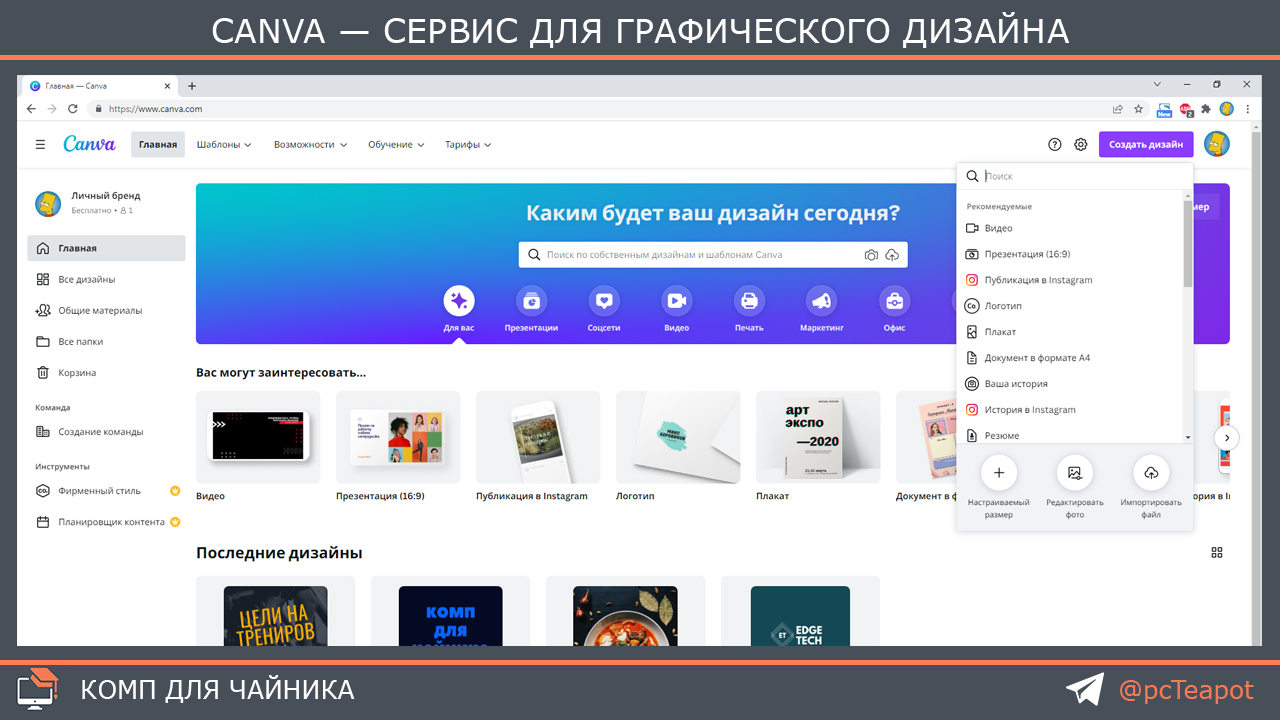Open the help question mark icon
Screen dimensions: 1280x720
point(1054,144)
